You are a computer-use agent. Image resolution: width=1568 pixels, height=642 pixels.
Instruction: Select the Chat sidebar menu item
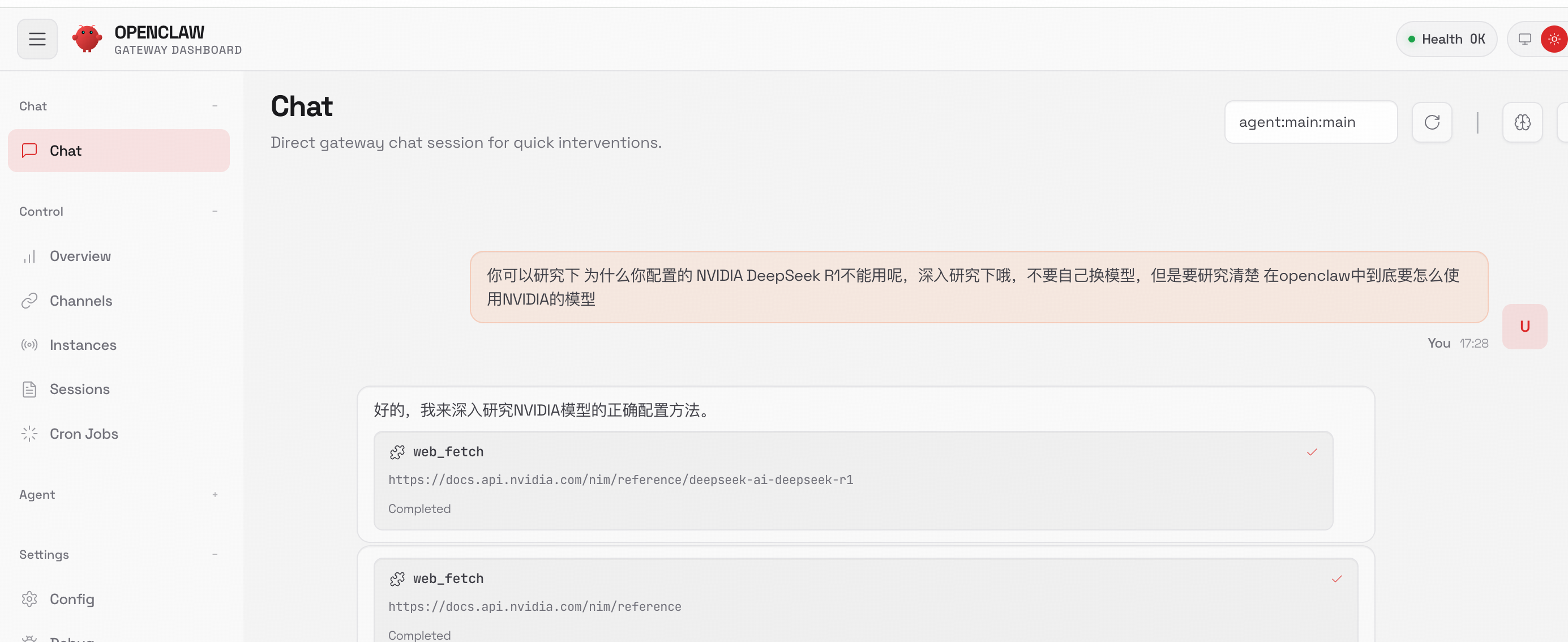pos(119,151)
